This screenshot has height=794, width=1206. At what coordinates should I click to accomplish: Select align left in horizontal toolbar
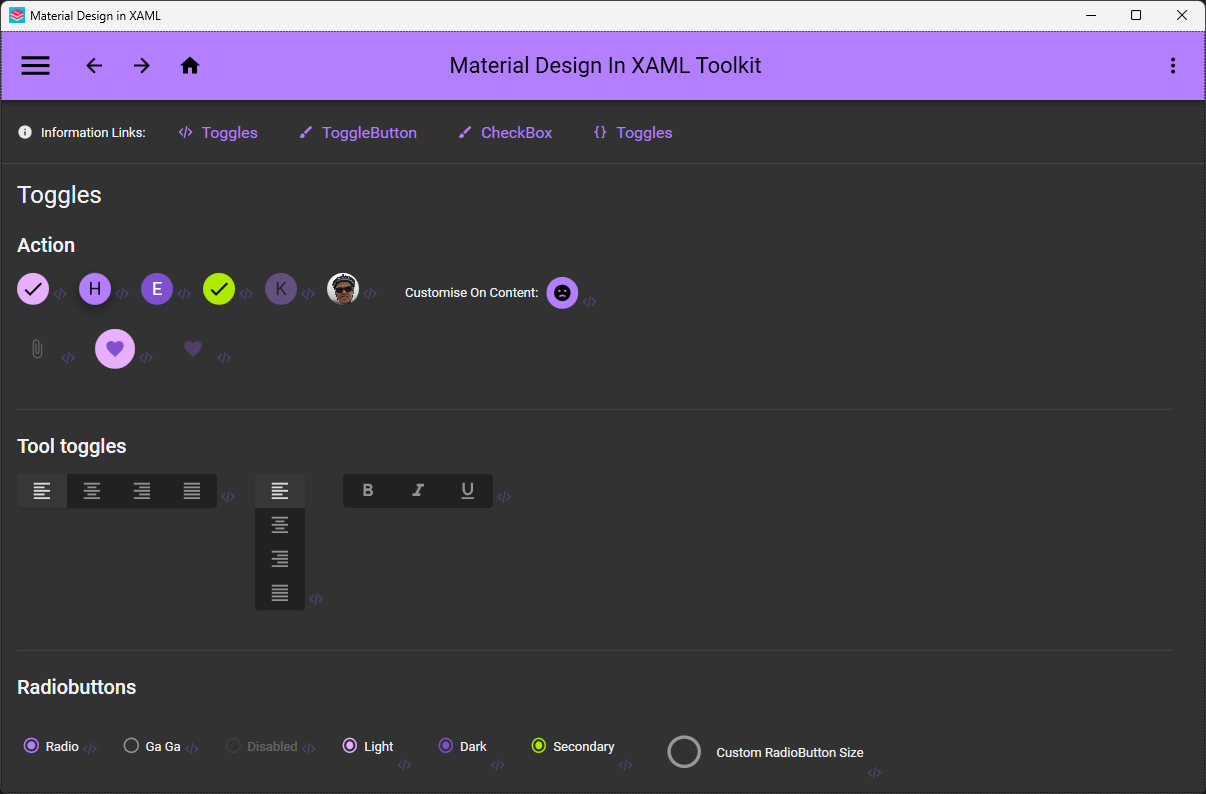coord(42,491)
